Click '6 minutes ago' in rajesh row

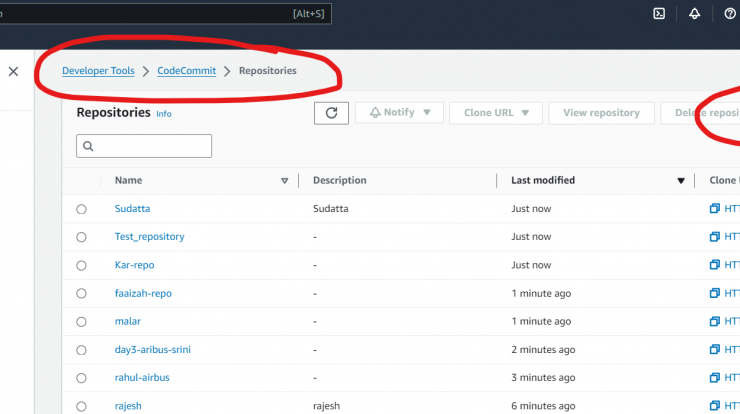pyautogui.click(x=543, y=406)
